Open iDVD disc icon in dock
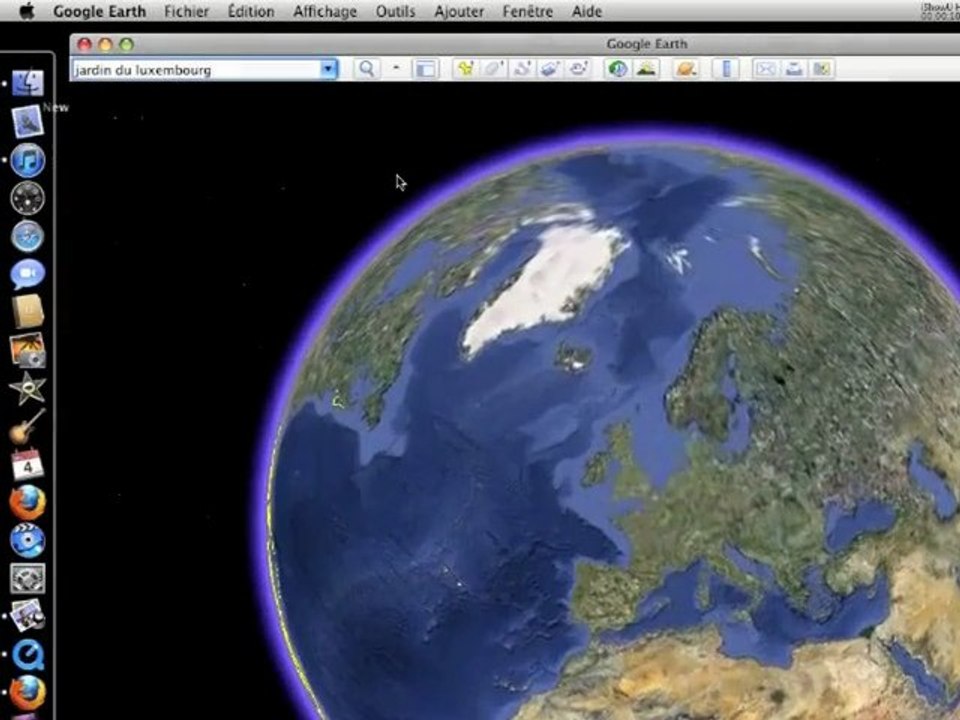 coord(28,540)
